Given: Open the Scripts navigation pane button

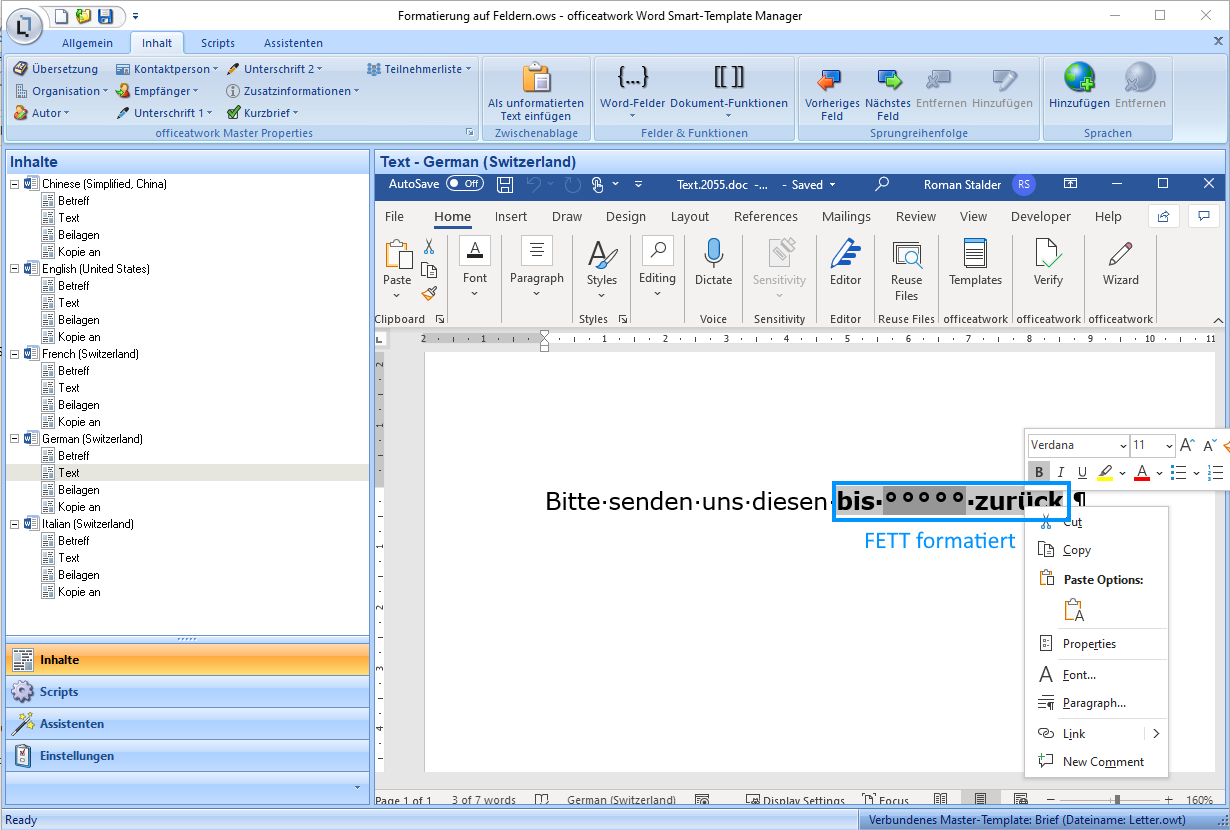Looking at the screenshot, I should pos(188,692).
